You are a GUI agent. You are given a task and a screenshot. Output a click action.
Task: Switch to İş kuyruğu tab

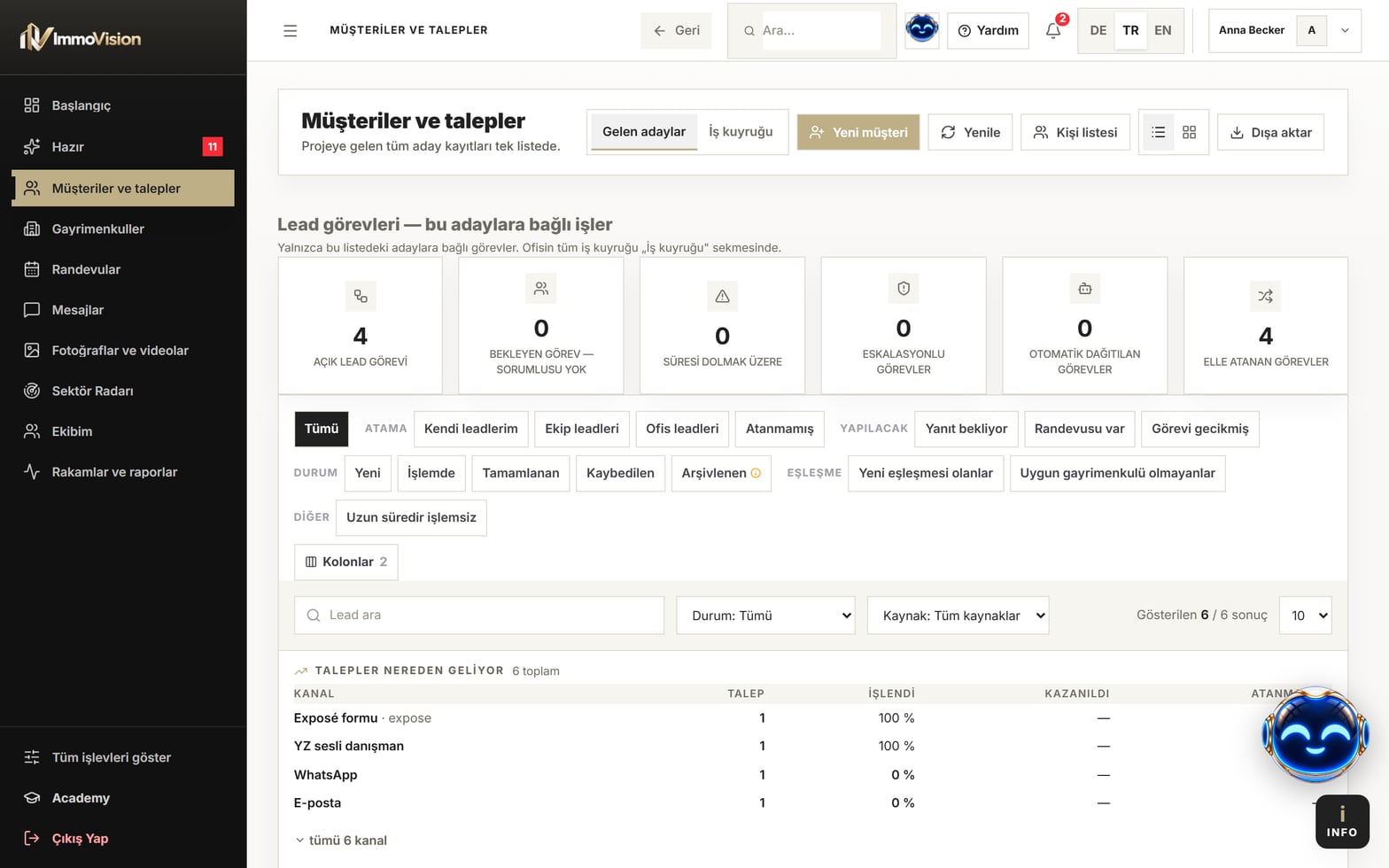741,132
